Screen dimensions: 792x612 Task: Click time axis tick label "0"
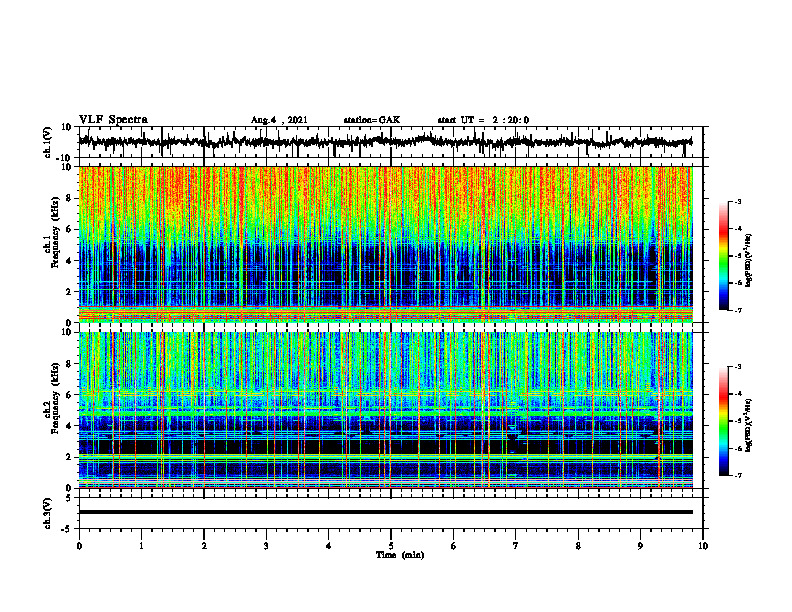79,546
